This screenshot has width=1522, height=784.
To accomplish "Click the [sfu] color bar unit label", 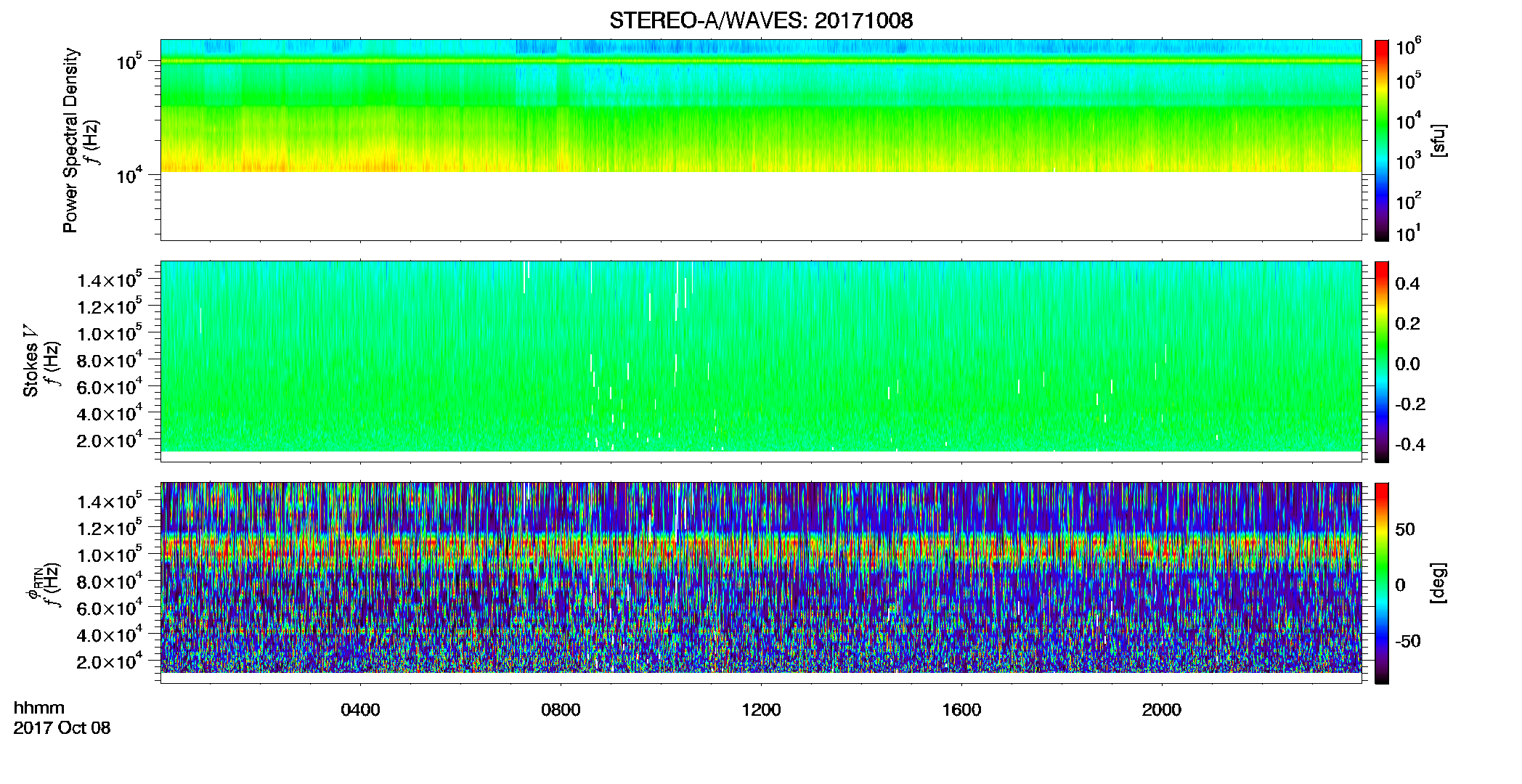I will [x=1438, y=140].
